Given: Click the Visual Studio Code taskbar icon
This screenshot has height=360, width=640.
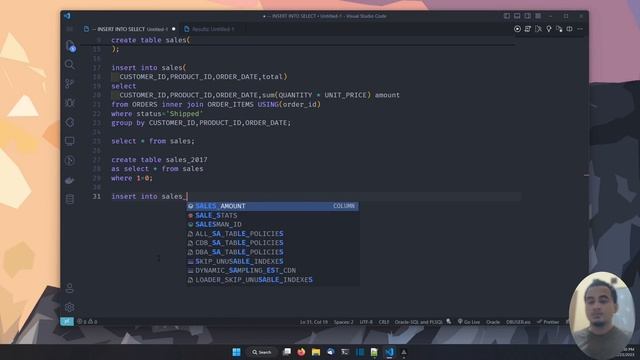Looking at the screenshot, I should (389, 352).
